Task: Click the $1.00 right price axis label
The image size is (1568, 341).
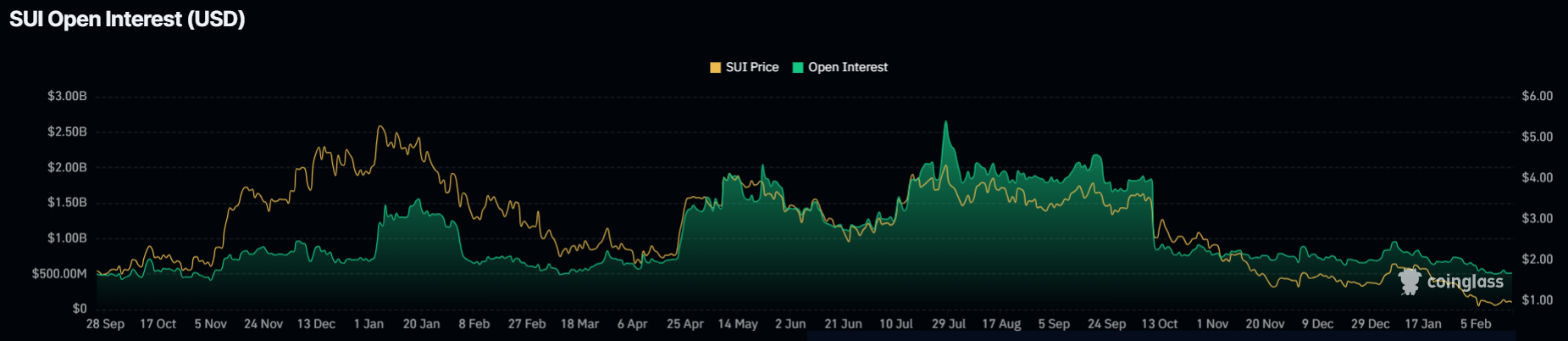Action: pos(1537,300)
